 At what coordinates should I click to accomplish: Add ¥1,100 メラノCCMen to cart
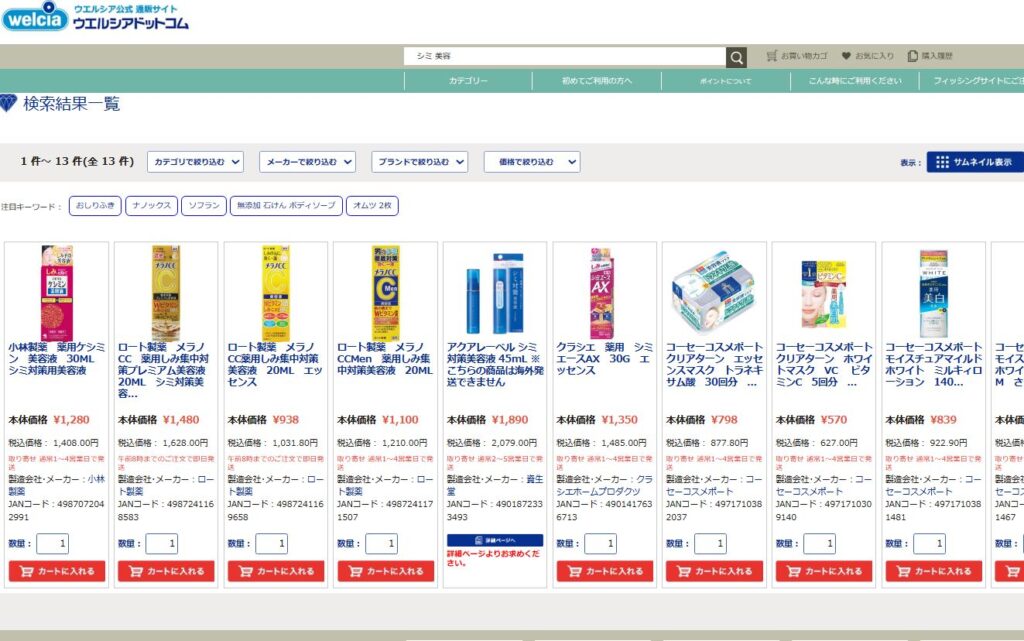point(386,571)
